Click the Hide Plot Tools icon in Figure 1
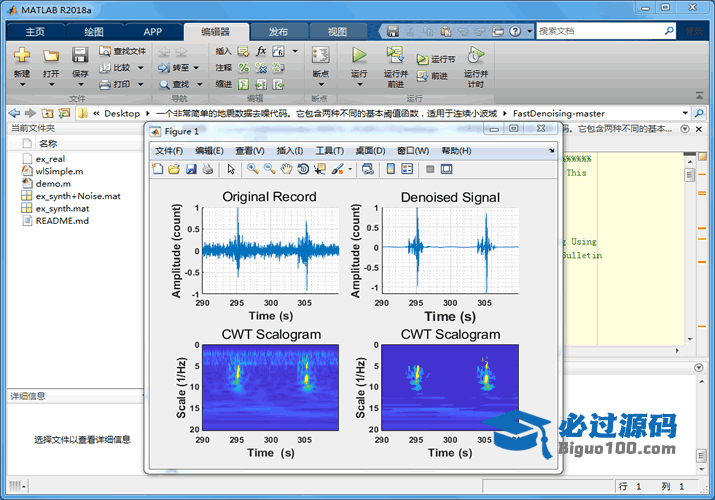 pyautogui.click(x=430, y=169)
